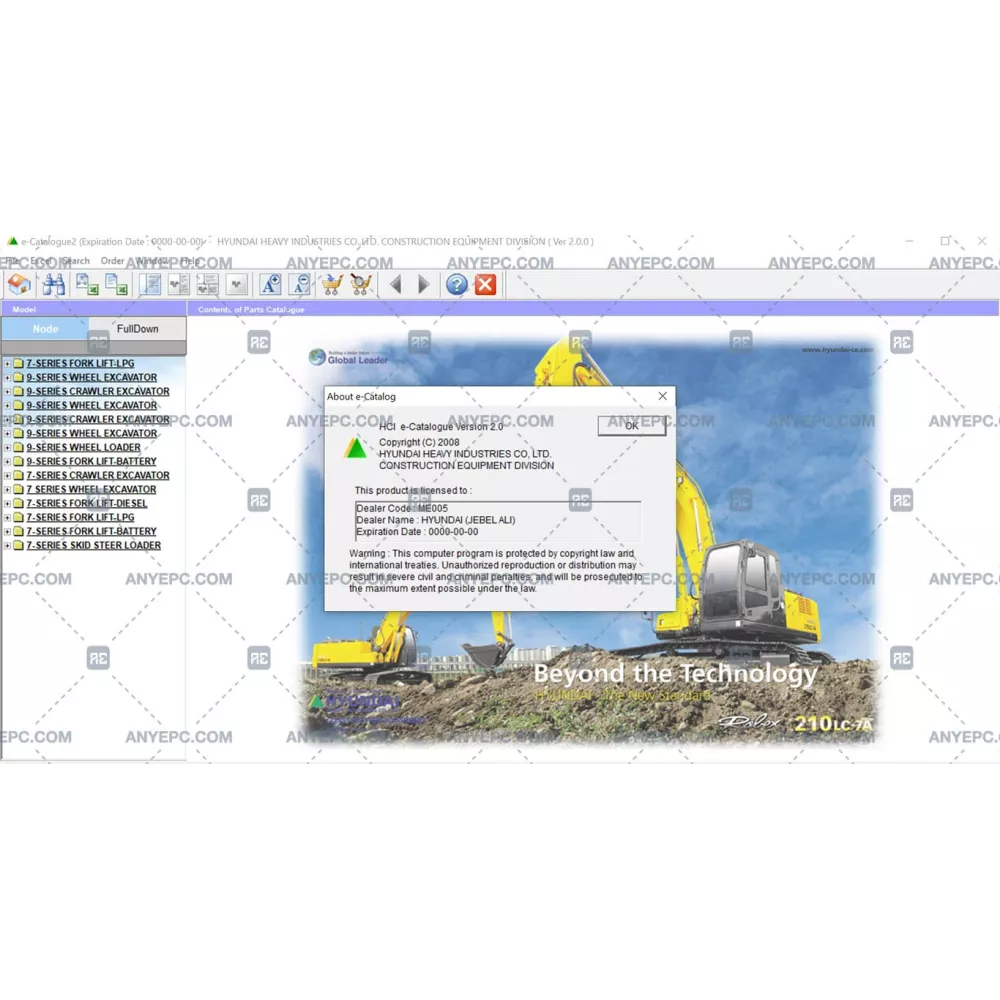Click the add to shopping cart icon
The width and height of the screenshot is (1000, 1000).
[x=331, y=285]
